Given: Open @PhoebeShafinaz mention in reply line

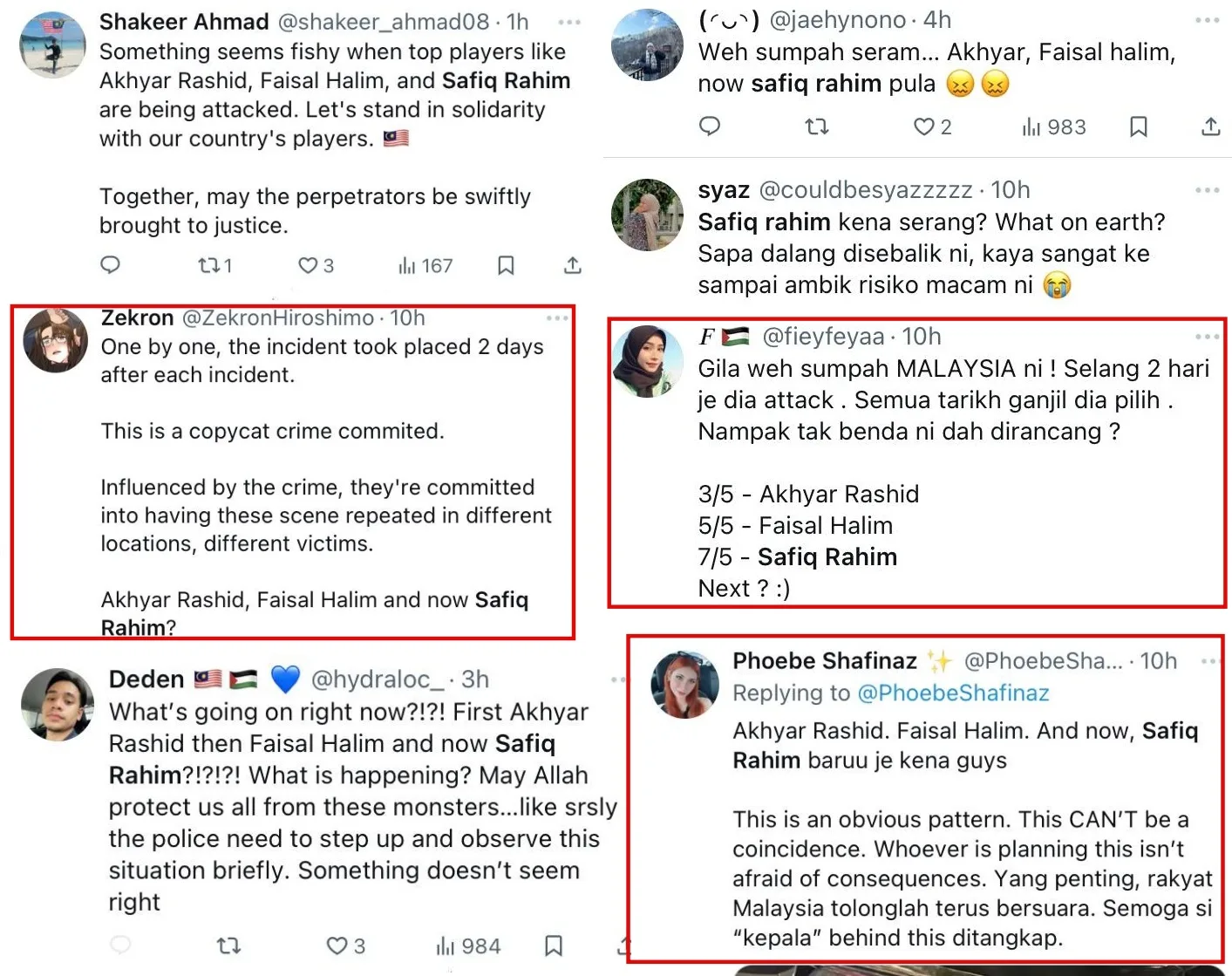Looking at the screenshot, I should 953,693.
